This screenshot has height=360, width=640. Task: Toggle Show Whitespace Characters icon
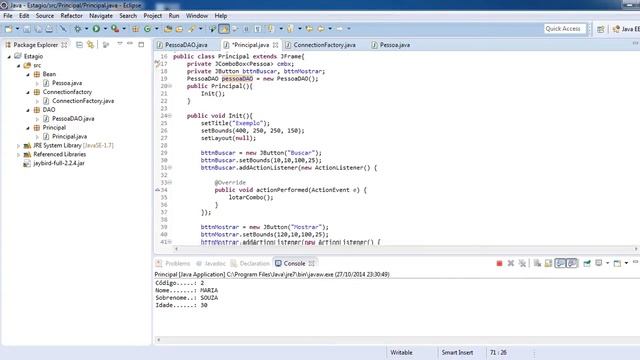(258, 29)
